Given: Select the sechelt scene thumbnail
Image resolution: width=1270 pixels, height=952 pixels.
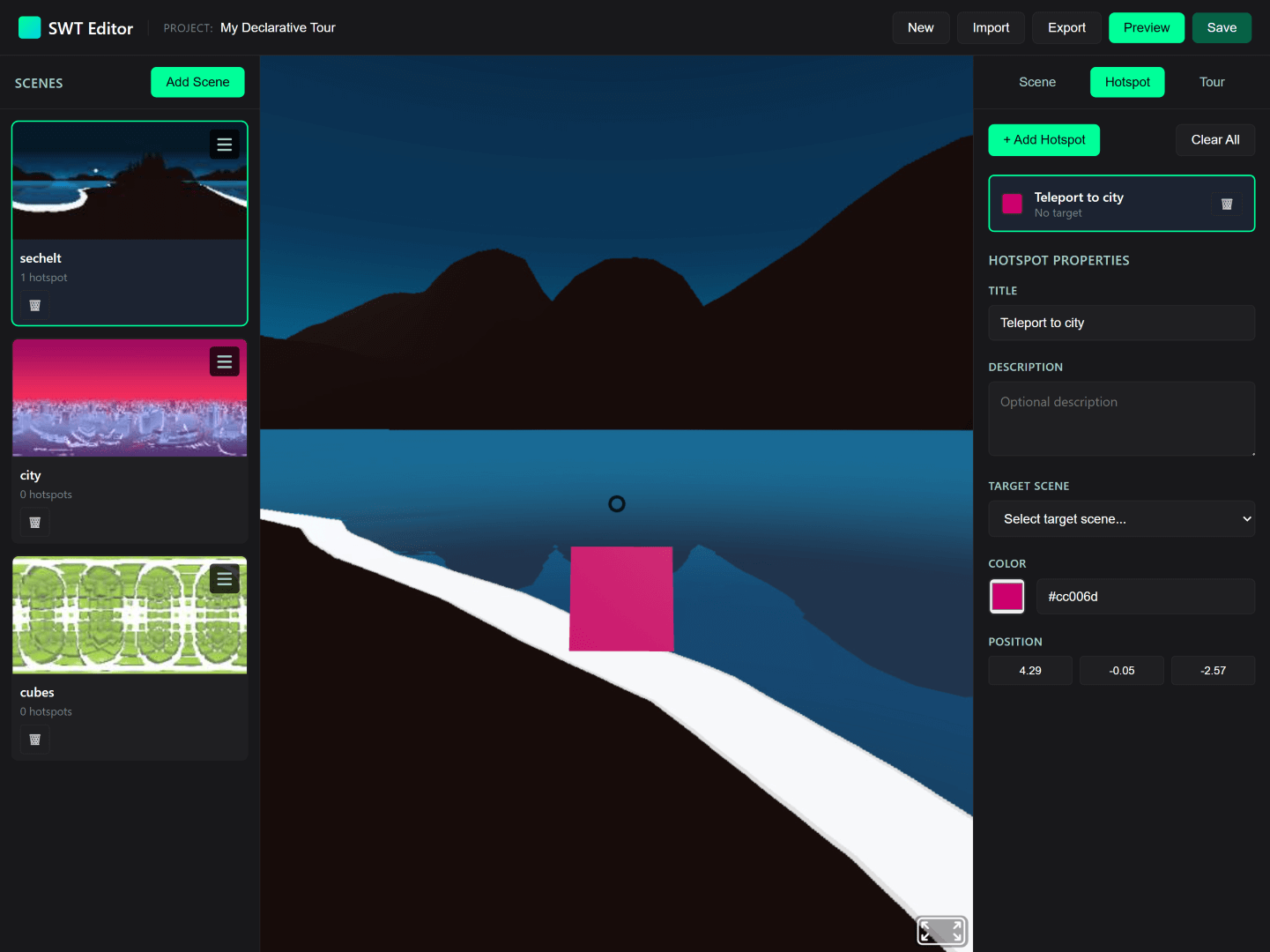Looking at the screenshot, I should (130, 182).
